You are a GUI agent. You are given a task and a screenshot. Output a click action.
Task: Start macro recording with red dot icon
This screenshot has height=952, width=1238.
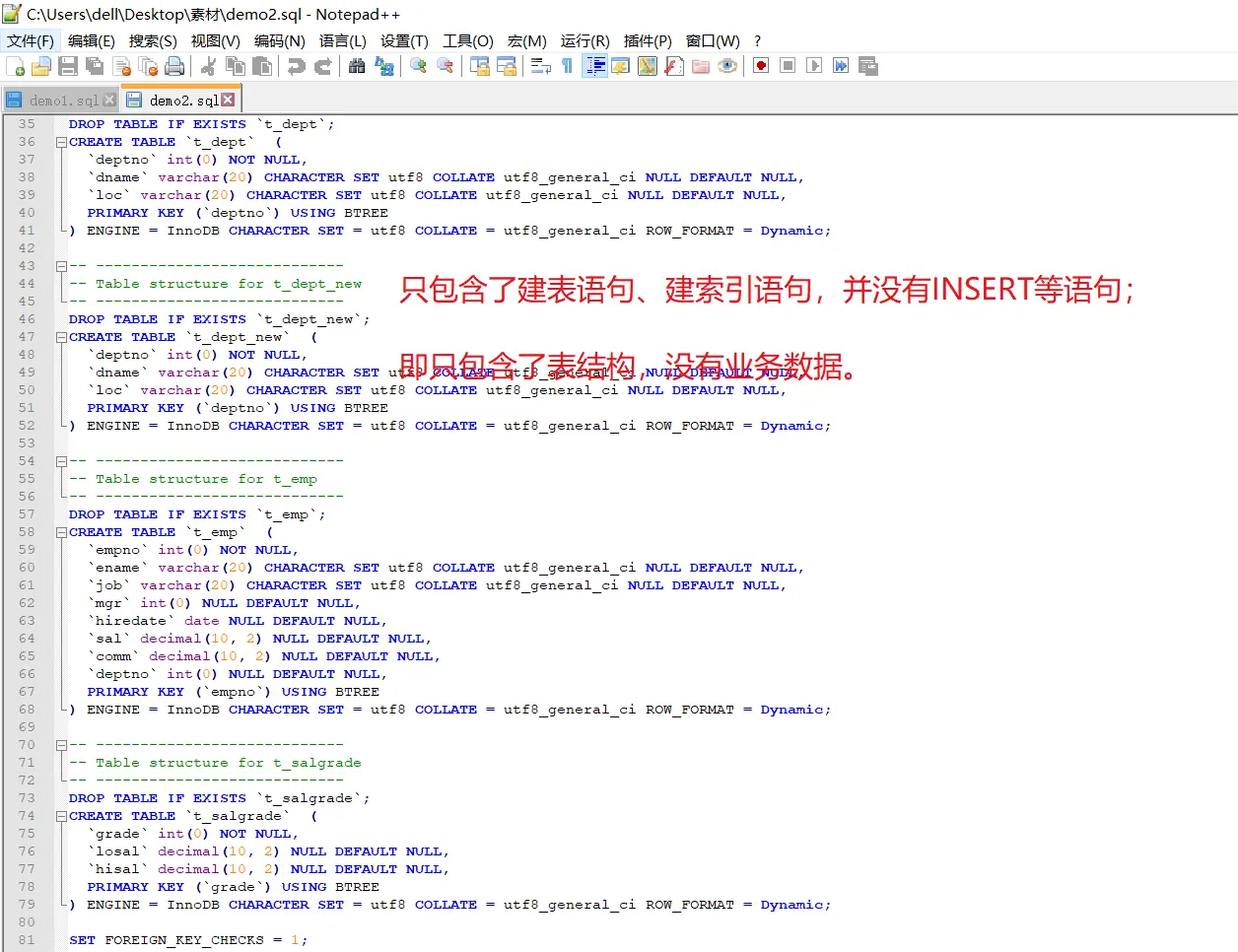[x=761, y=66]
